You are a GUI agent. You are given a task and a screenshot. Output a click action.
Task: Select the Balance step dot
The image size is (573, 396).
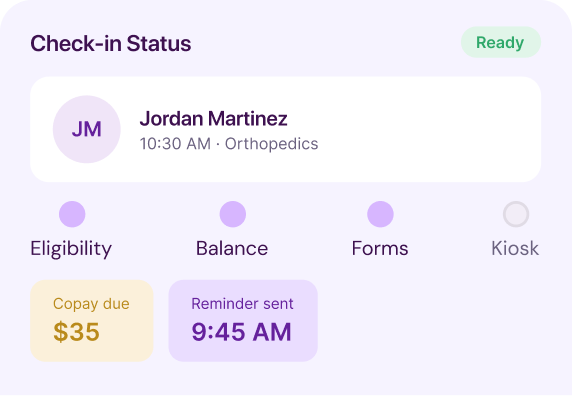(x=232, y=214)
